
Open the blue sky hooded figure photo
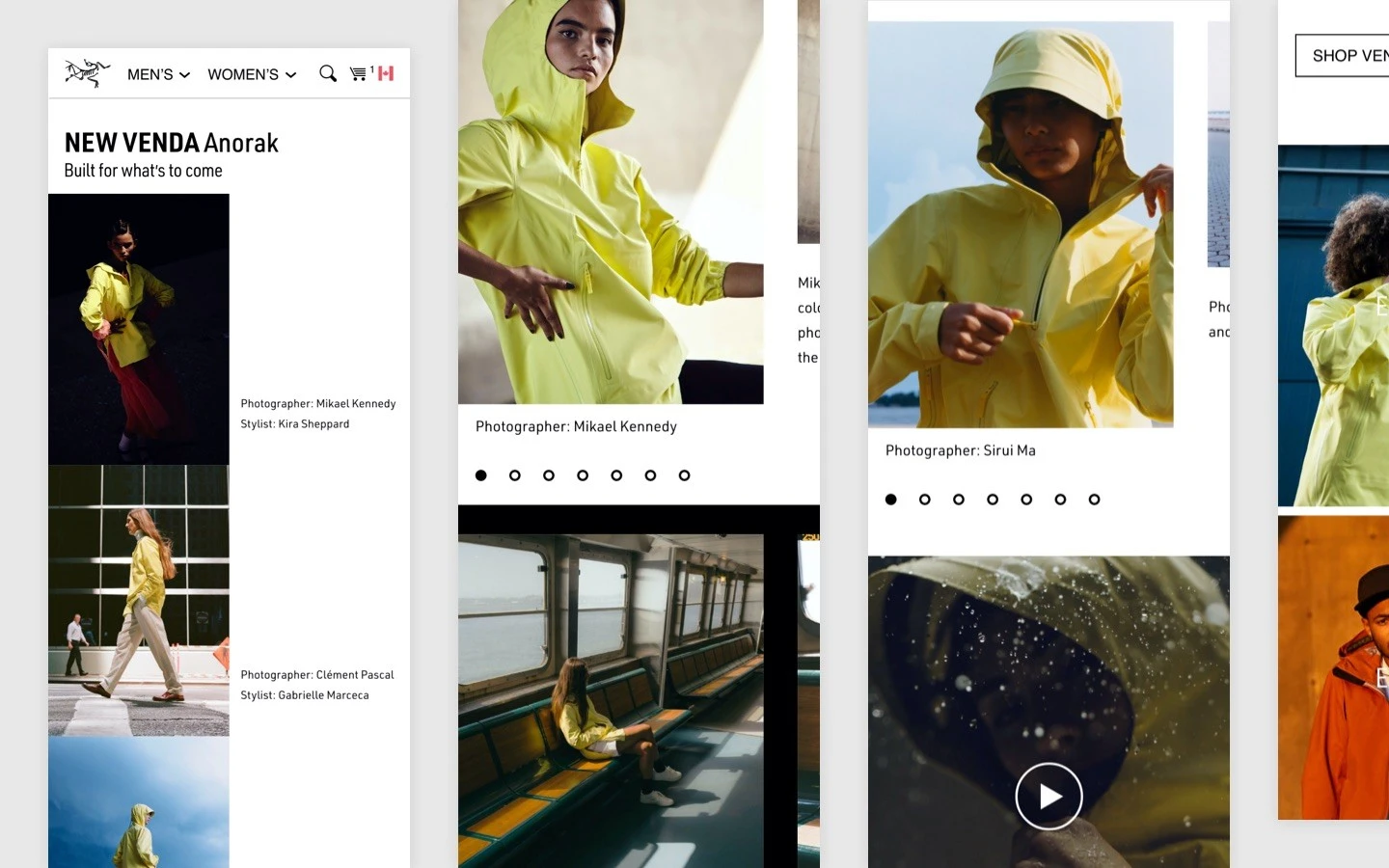139,802
